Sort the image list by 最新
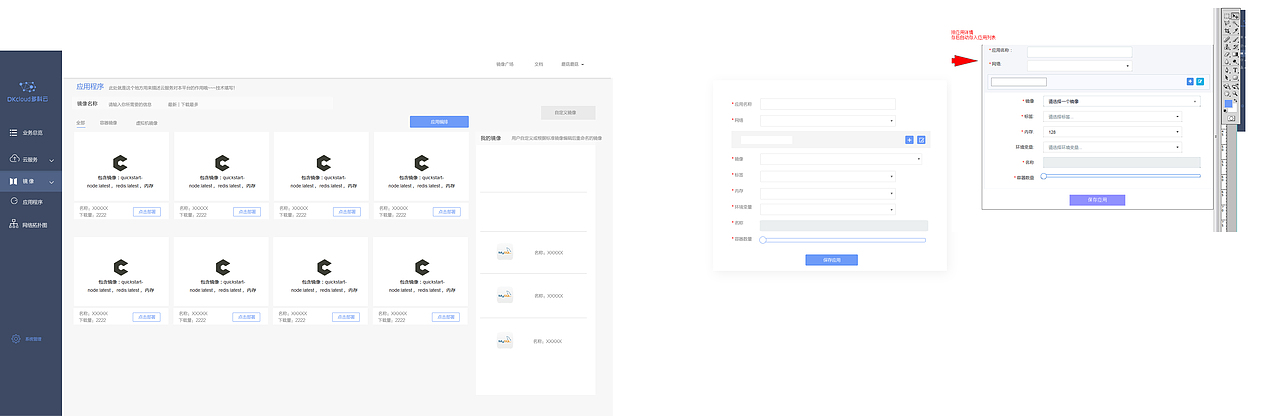The image size is (1280, 416). click(172, 104)
